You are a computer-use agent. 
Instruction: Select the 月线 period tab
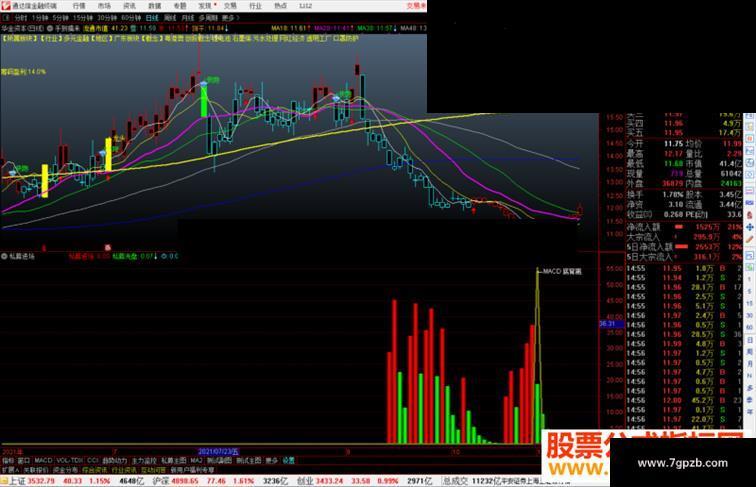(188, 18)
